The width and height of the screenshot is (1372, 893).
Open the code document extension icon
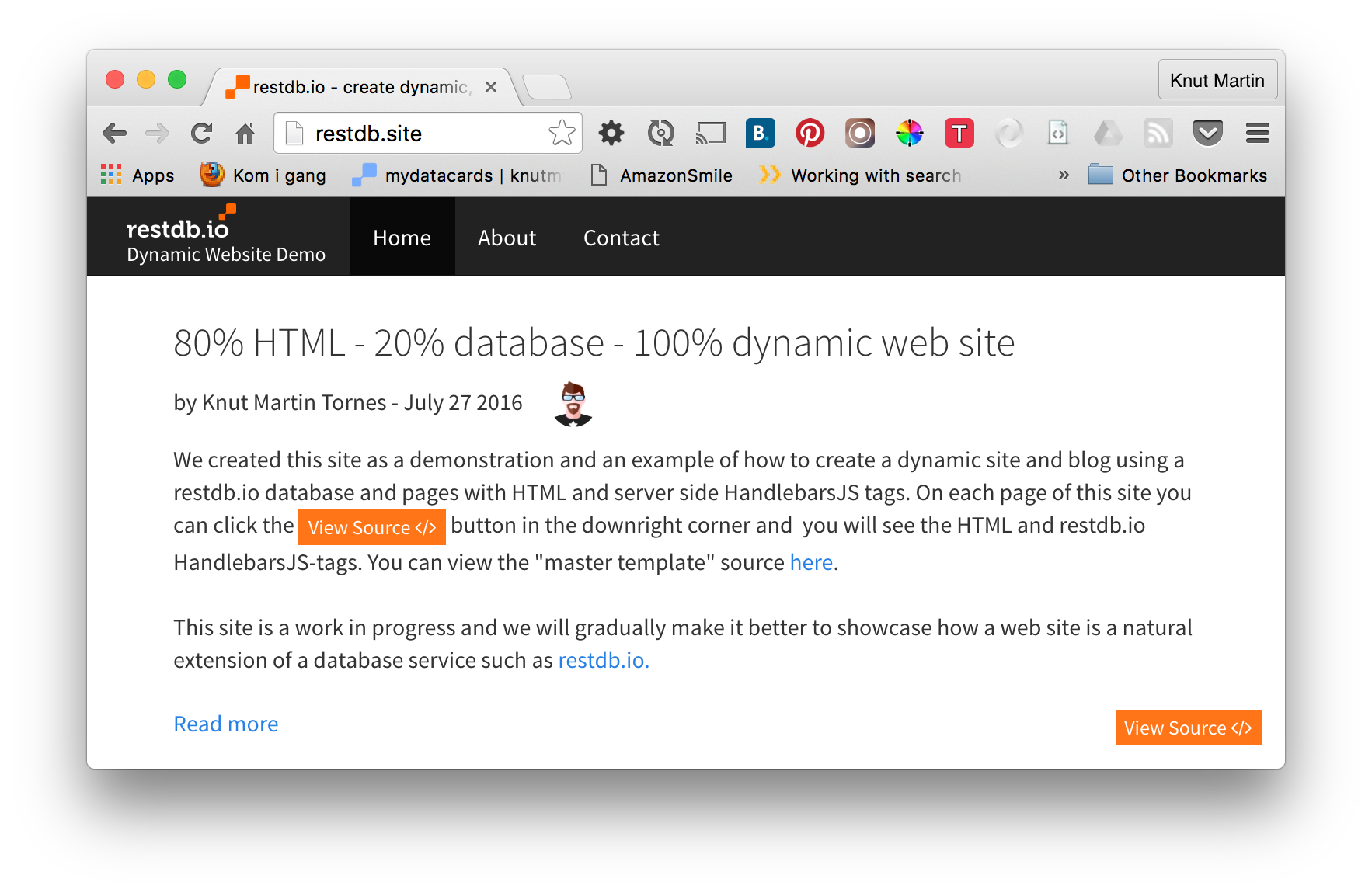click(1058, 134)
